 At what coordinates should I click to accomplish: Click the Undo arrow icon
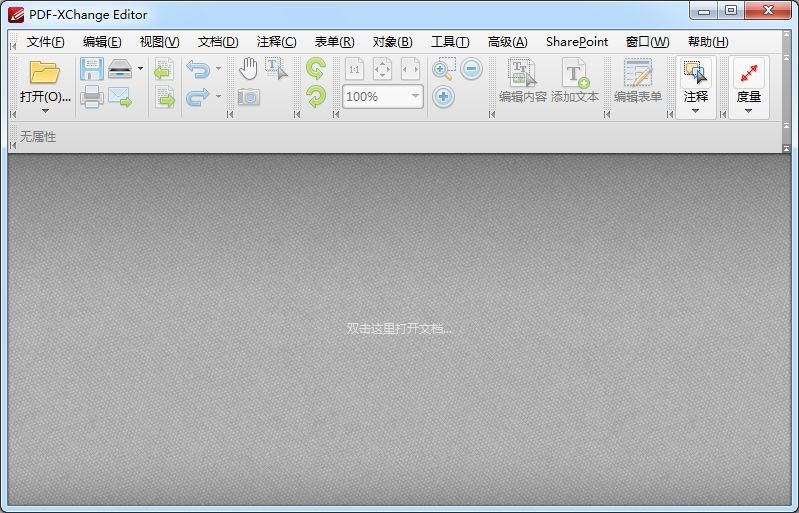[198, 69]
